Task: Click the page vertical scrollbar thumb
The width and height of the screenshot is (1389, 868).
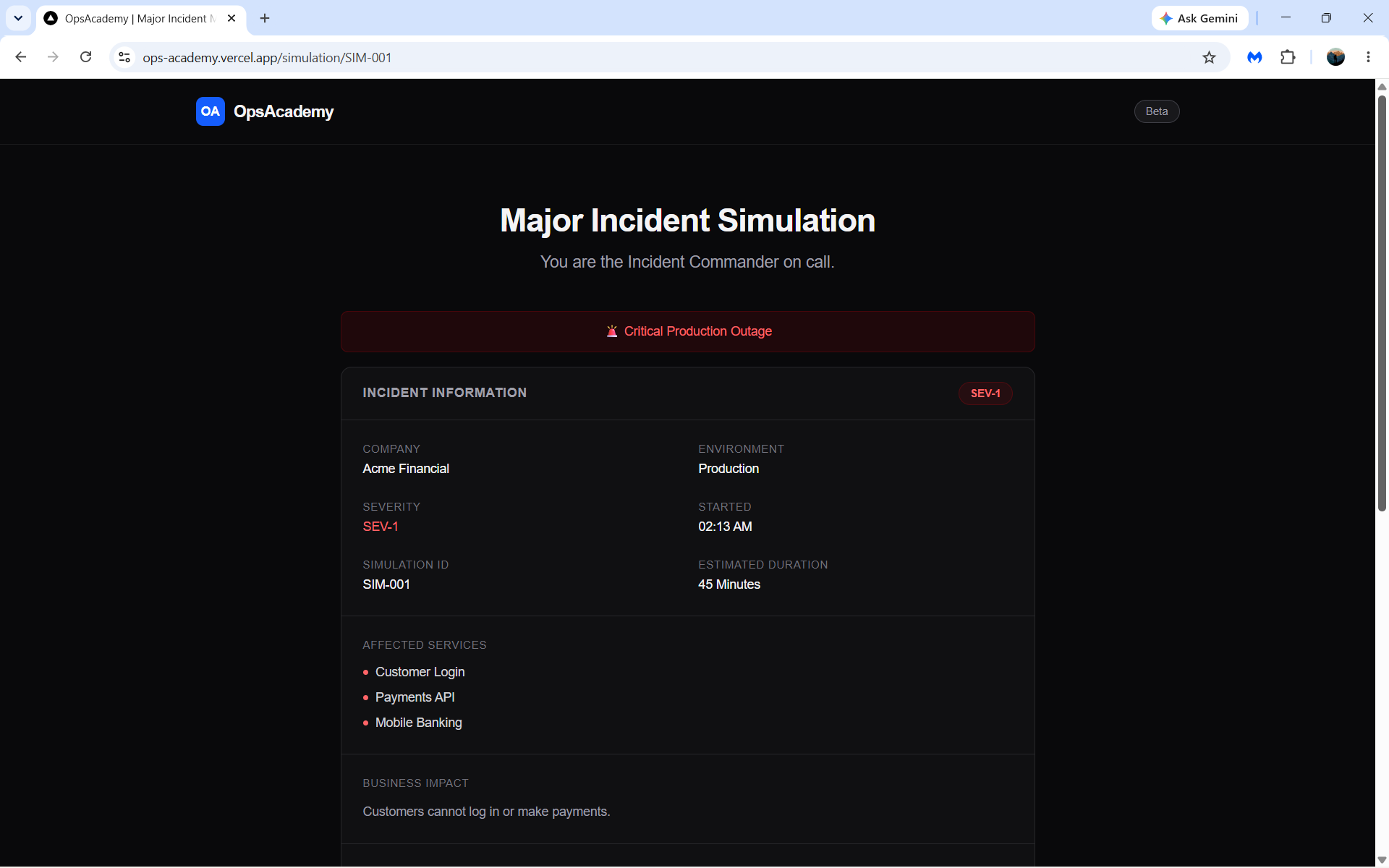Action: [x=1382, y=304]
